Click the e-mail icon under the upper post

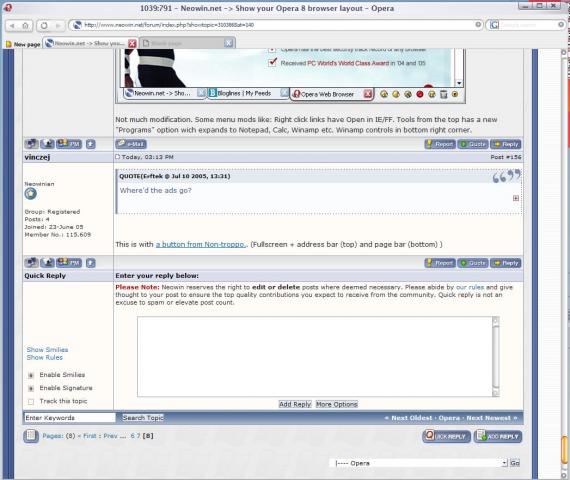tap(131, 144)
